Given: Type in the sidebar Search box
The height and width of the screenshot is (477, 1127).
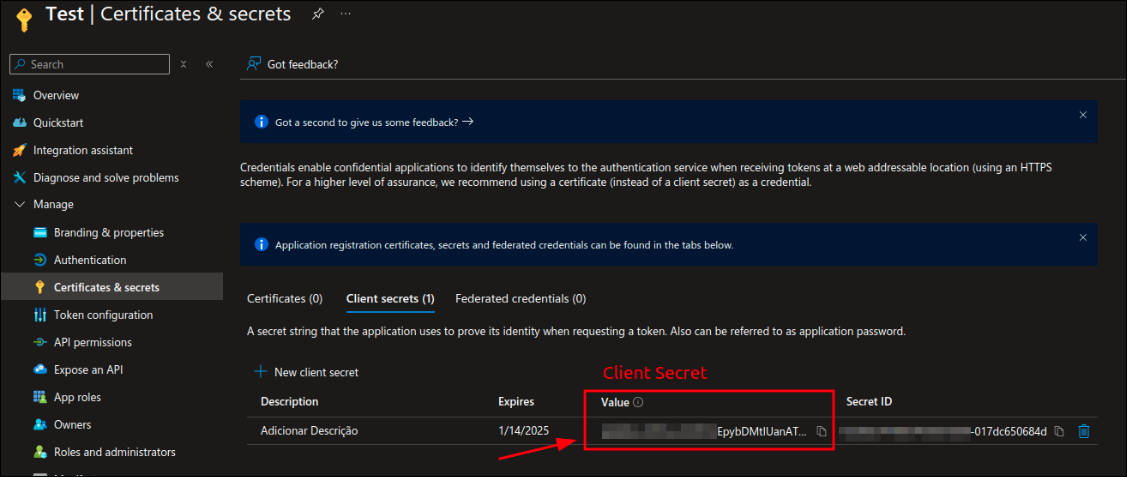Looking at the screenshot, I should 95,64.
